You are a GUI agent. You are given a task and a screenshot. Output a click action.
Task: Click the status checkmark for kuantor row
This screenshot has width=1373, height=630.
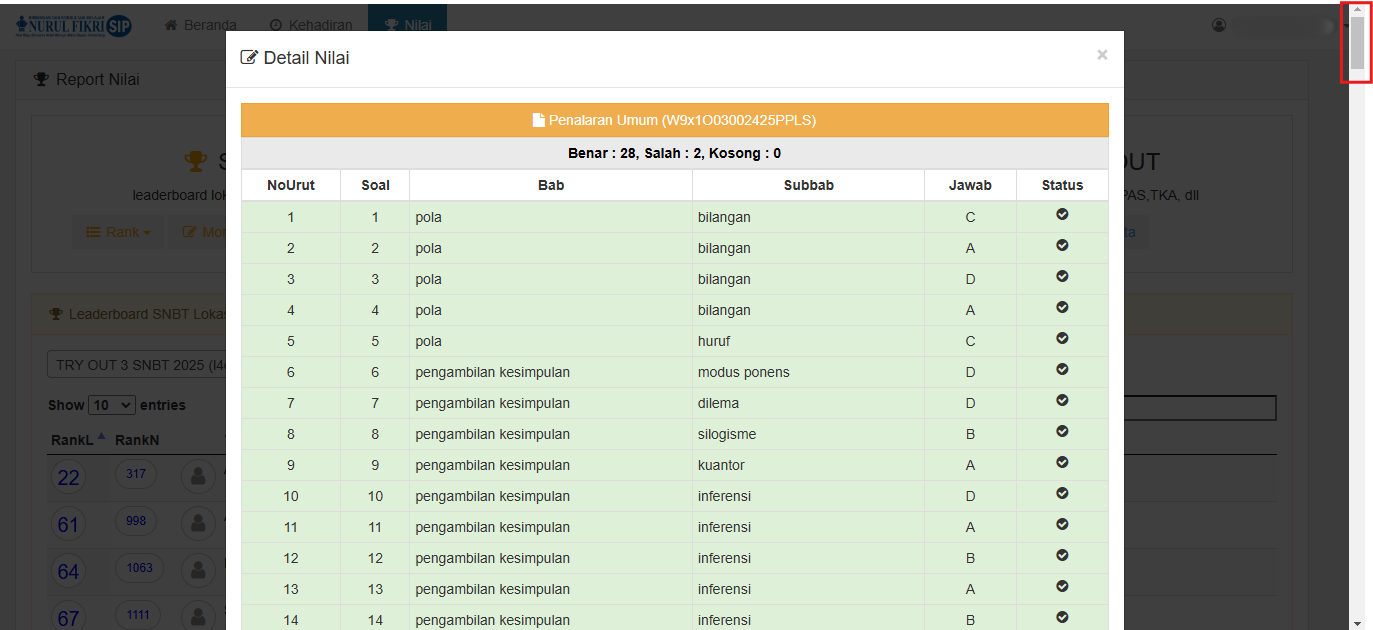[1062, 463]
